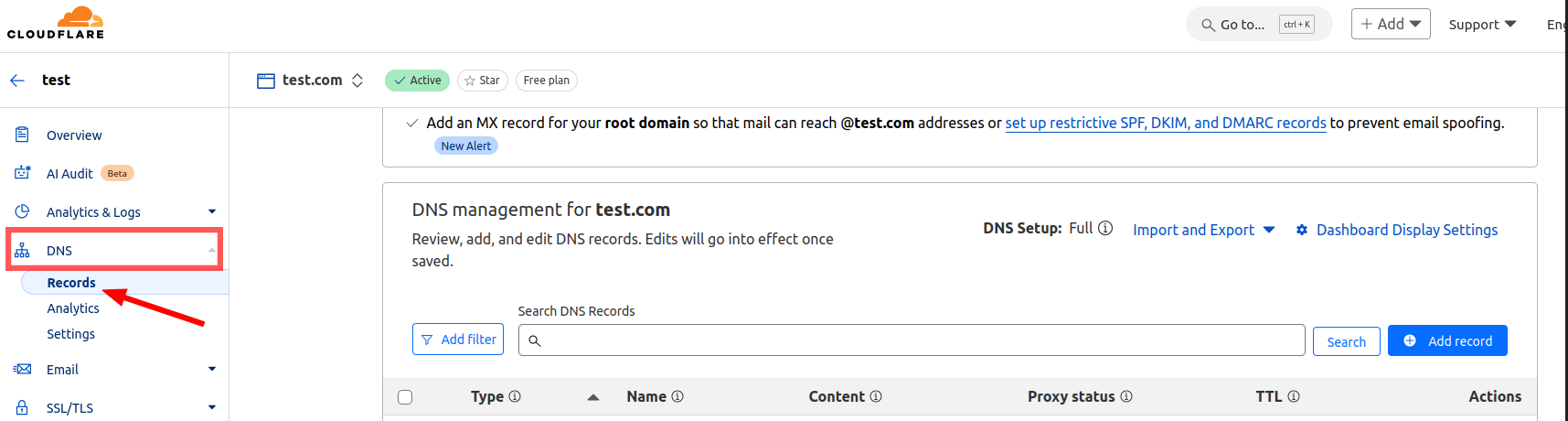Select Settings under DNS menu
The width and height of the screenshot is (1568, 421).
point(70,334)
